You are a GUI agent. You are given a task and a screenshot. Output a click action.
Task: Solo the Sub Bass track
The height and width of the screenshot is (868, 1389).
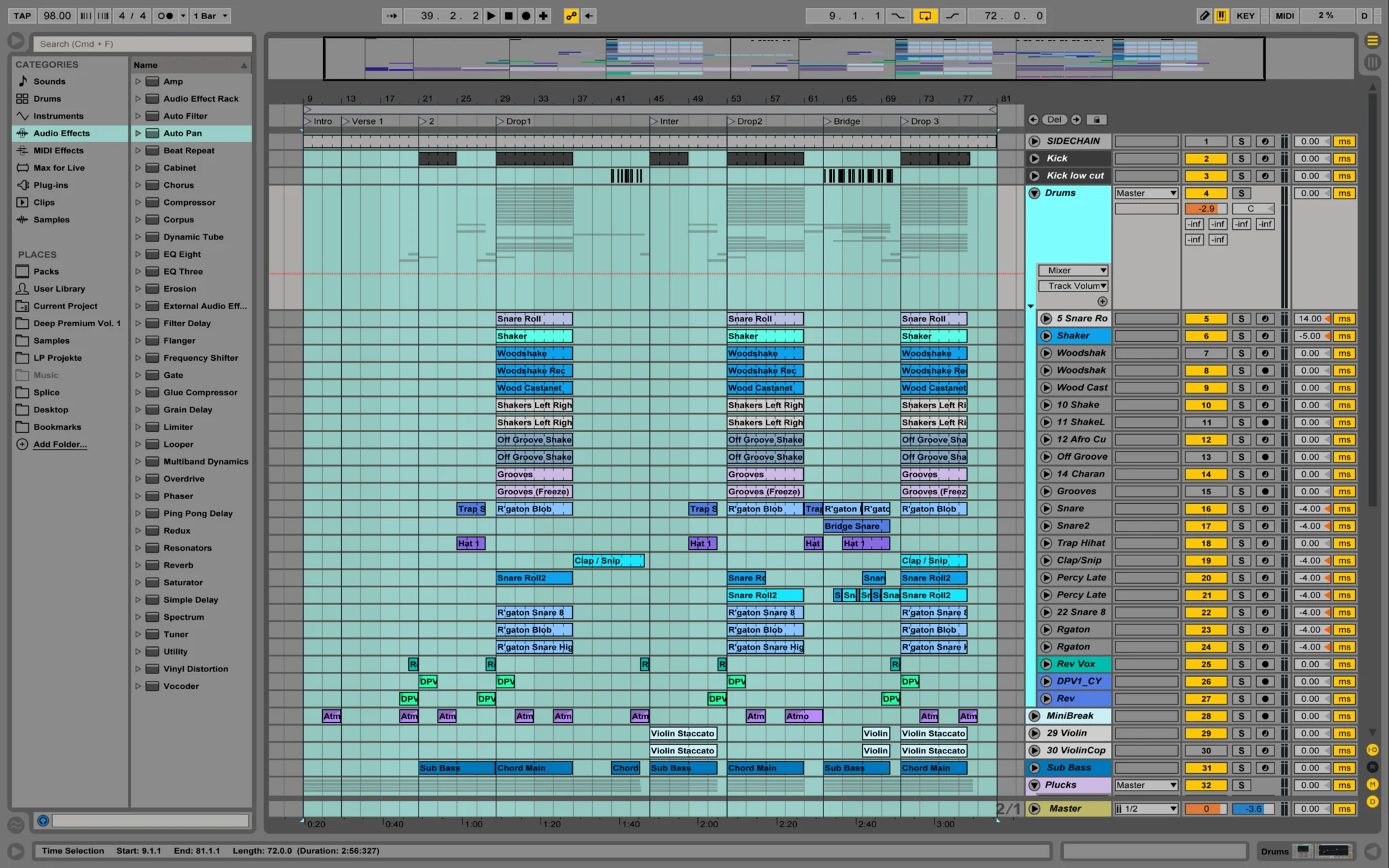pyautogui.click(x=1241, y=768)
